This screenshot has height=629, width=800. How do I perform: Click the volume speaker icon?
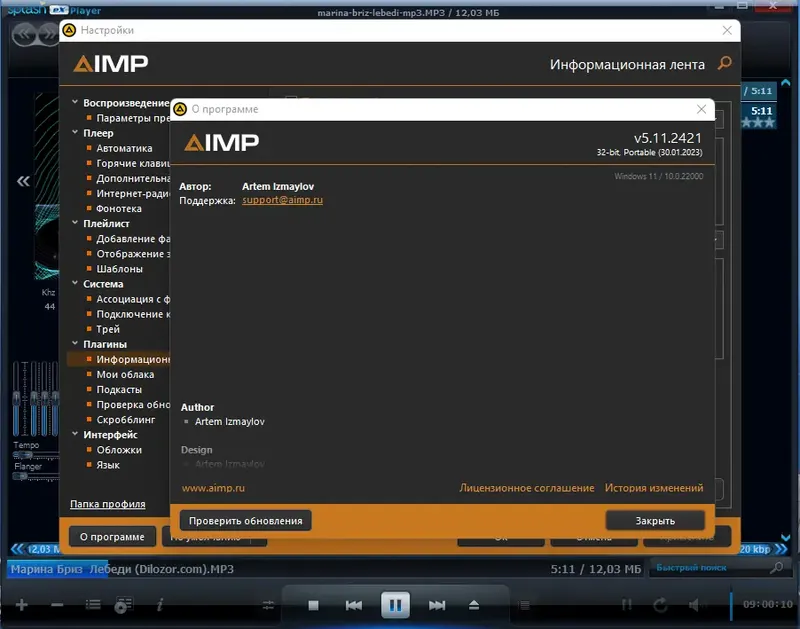pos(694,604)
